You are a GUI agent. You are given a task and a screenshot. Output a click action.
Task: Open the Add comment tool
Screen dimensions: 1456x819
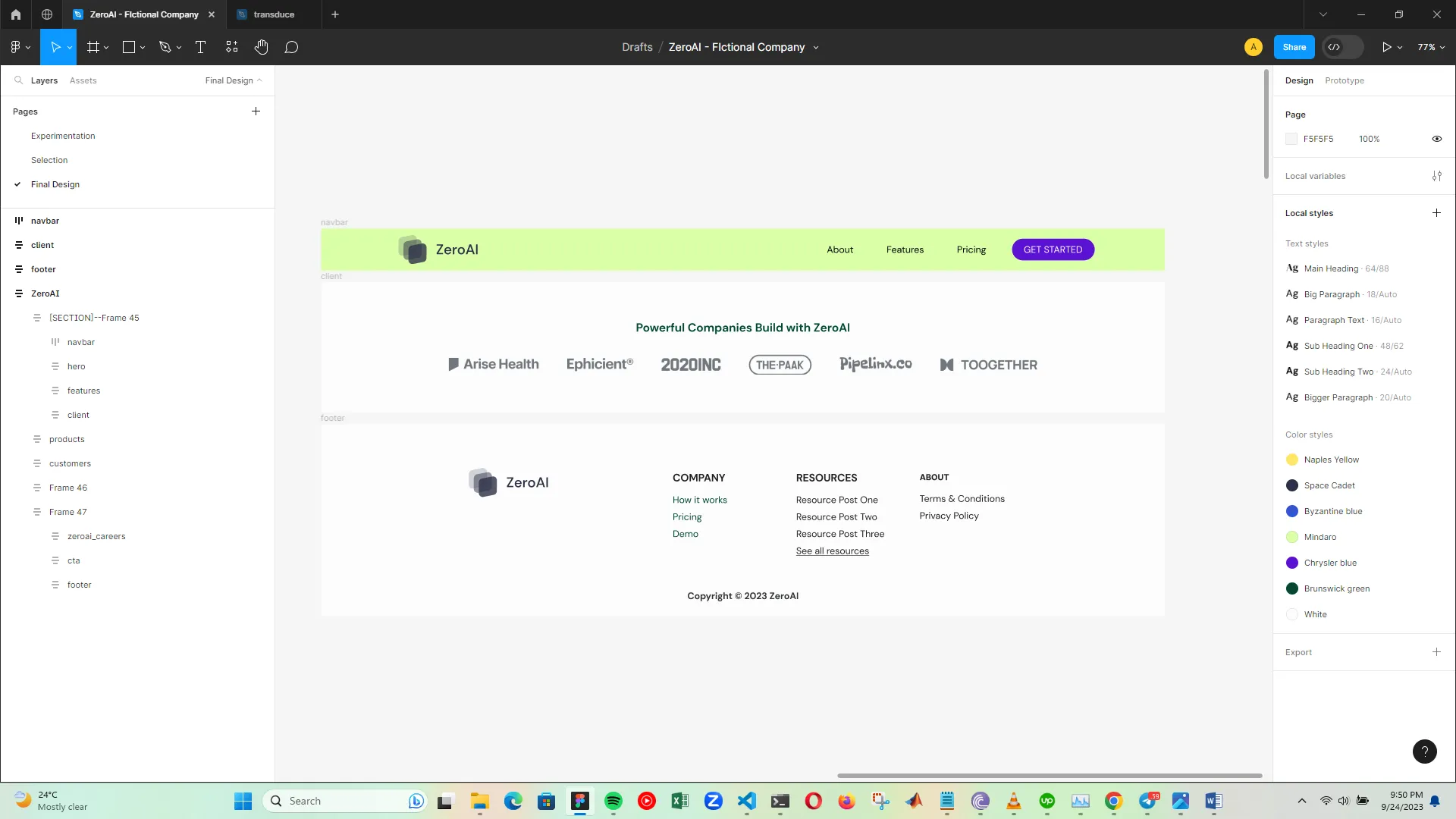pos(291,47)
